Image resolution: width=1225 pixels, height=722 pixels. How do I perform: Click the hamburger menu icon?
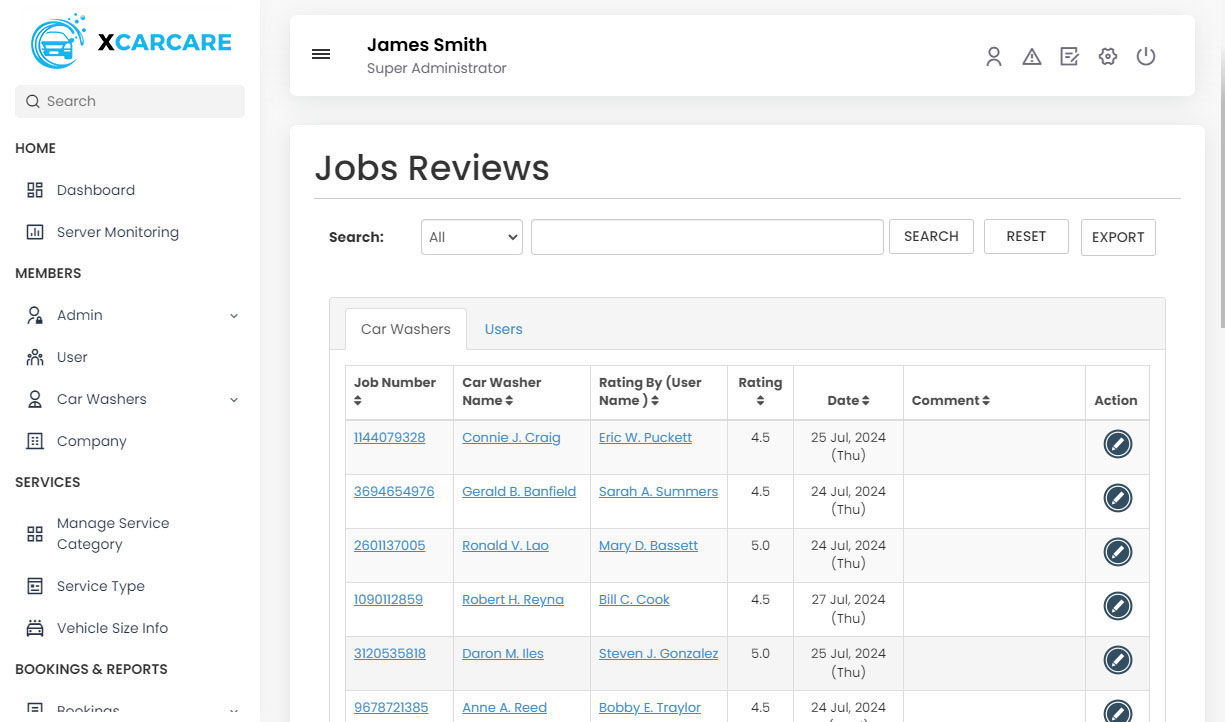[x=321, y=54]
